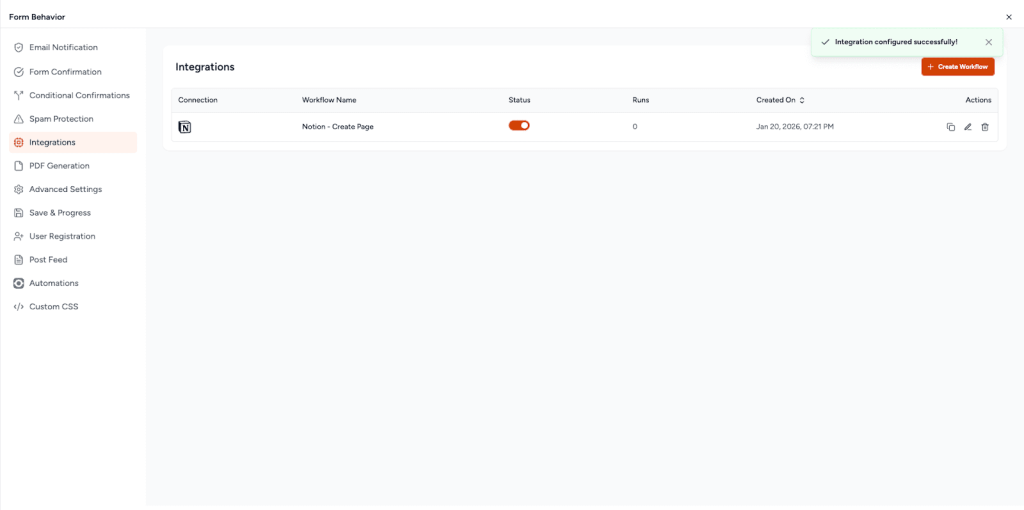Open Custom CSS editor section
Image resolution: width=1024 pixels, height=510 pixels.
[x=53, y=307]
